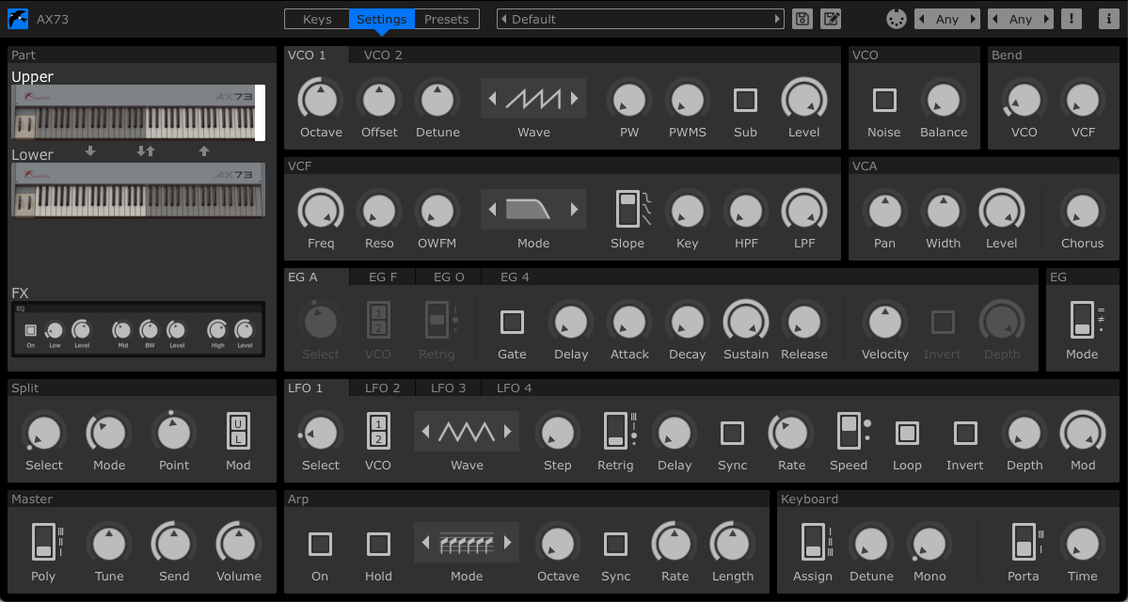Click the Retrig button in LFO 1
The height and width of the screenshot is (602, 1128).
[615, 433]
